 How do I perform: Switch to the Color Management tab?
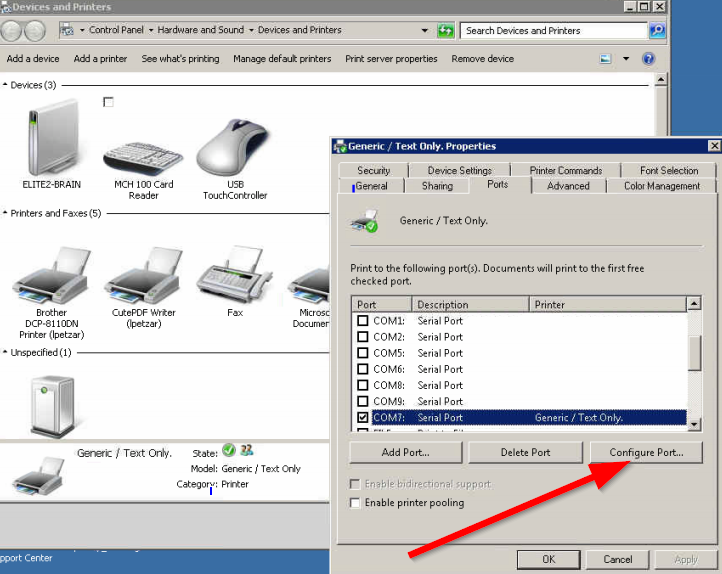pyautogui.click(x=662, y=186)
